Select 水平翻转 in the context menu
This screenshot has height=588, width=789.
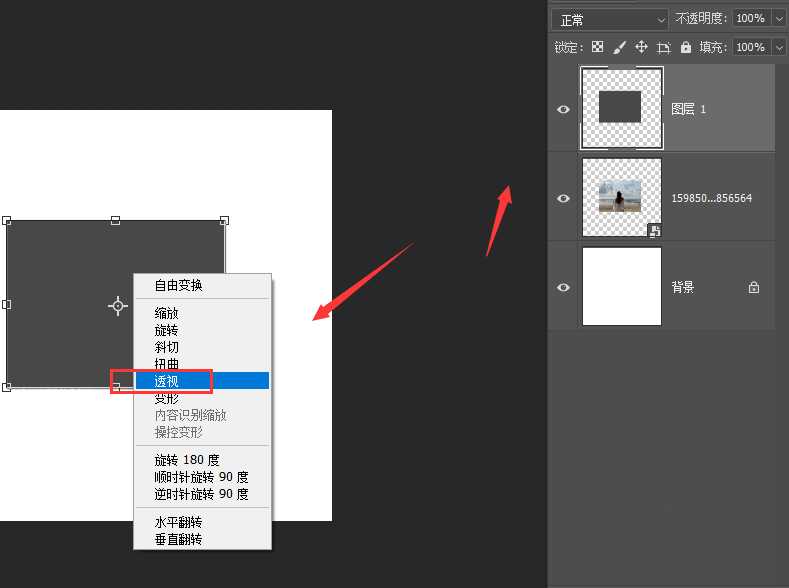click(178, 523)
